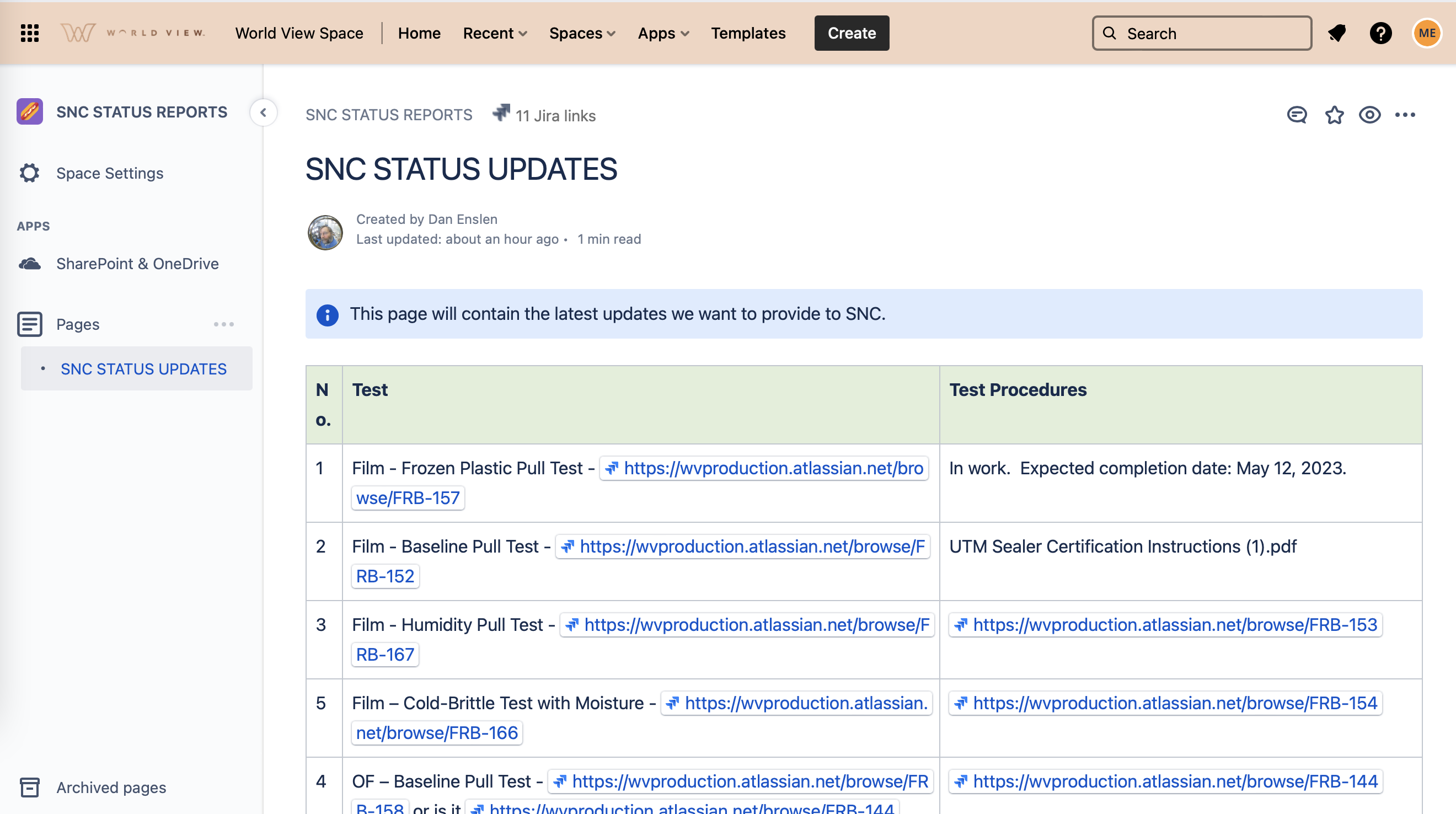Open the help question mark icon

point(1380,33)
